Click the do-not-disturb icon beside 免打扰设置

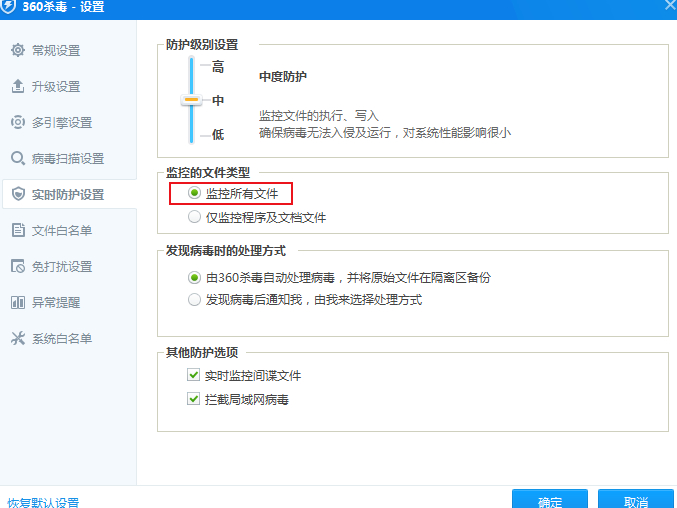18,266
